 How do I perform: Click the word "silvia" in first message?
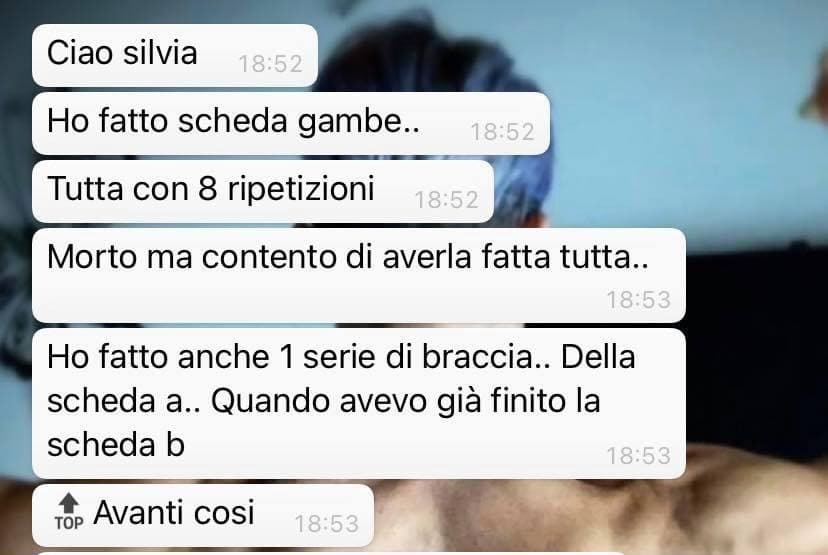tap(159, 53)
